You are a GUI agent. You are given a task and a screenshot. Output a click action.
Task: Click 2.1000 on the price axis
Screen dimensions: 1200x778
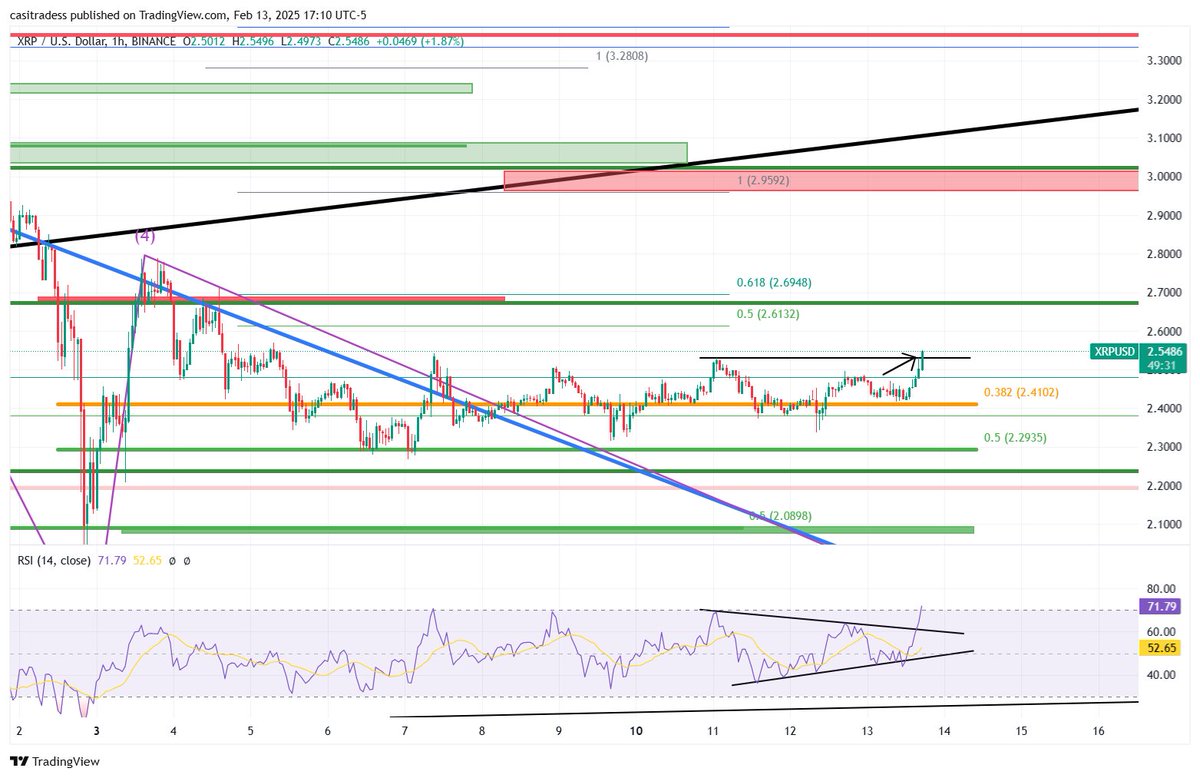1162,525
